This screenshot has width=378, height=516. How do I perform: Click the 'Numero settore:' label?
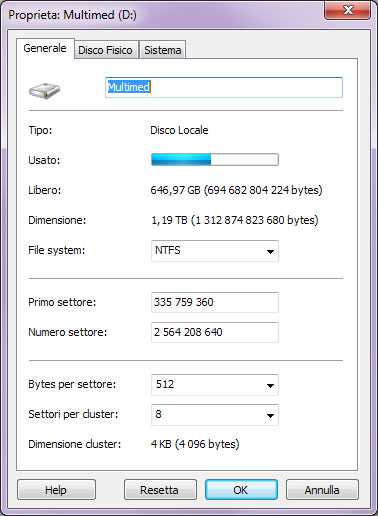click(x=68, y=332)
